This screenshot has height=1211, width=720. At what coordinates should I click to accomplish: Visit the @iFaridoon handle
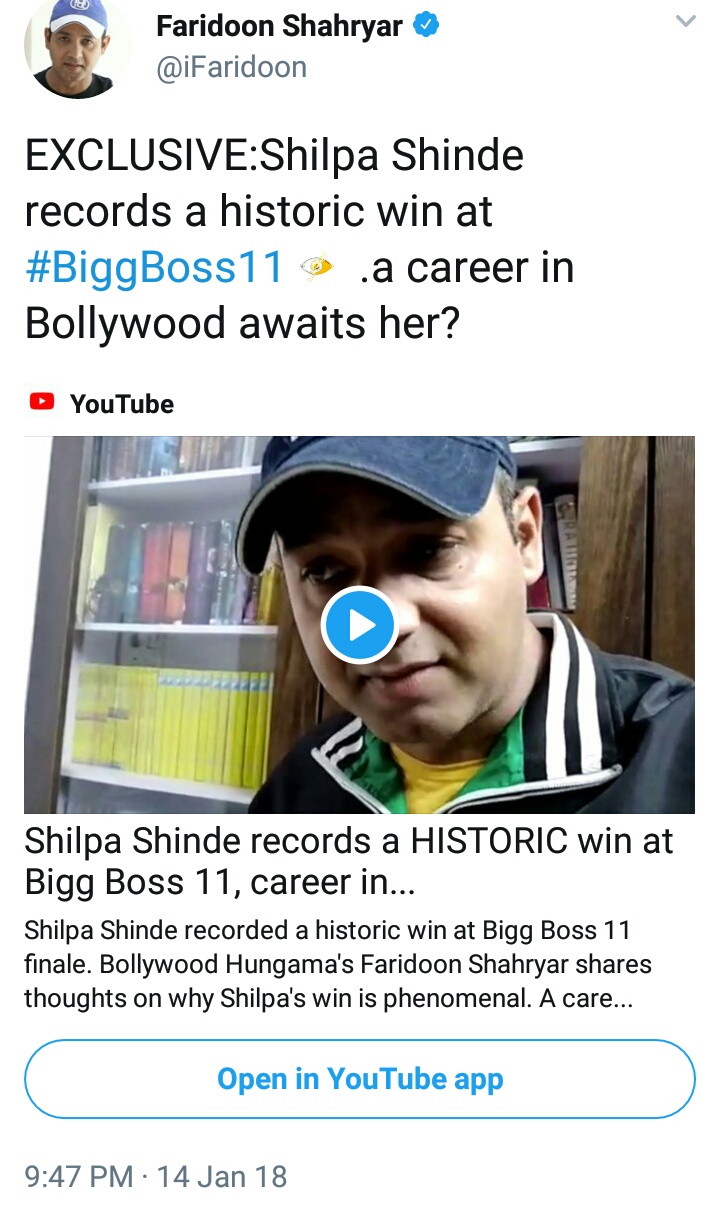(231, 67)
